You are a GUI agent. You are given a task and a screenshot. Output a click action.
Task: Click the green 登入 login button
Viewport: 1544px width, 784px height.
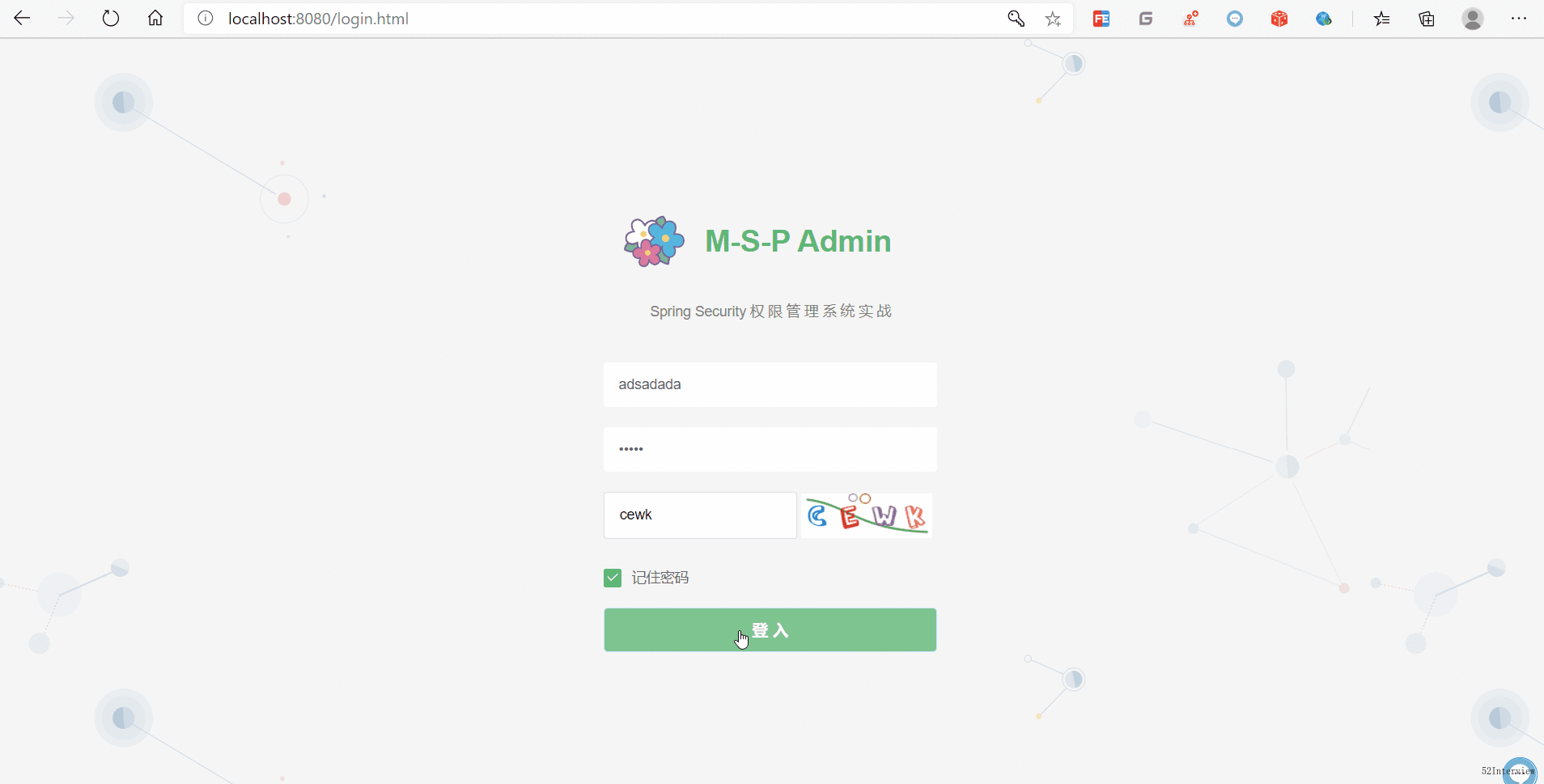click(770, 629)
